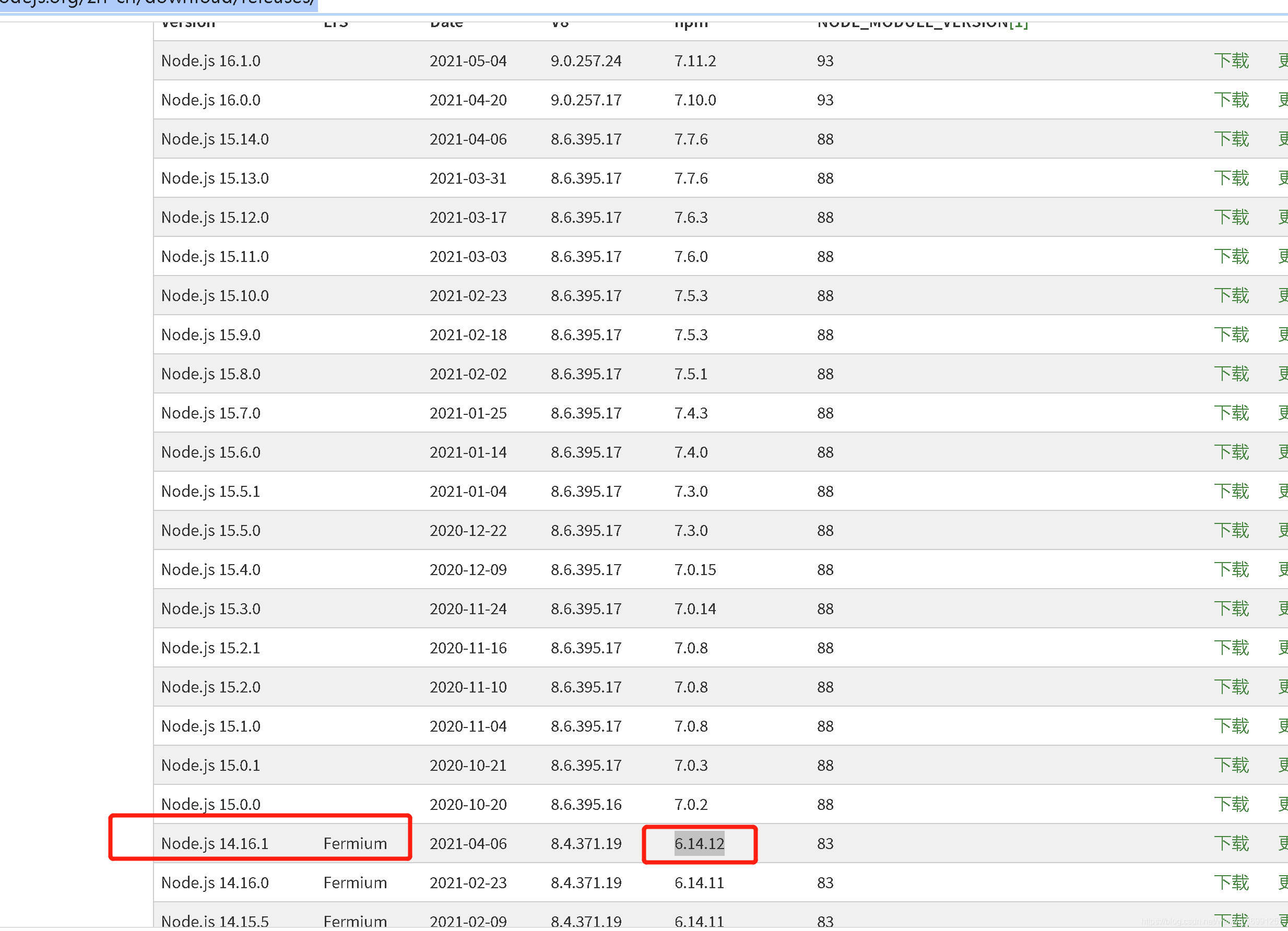Click the highlighted npm 6.14.12 cell

[699, 844]
